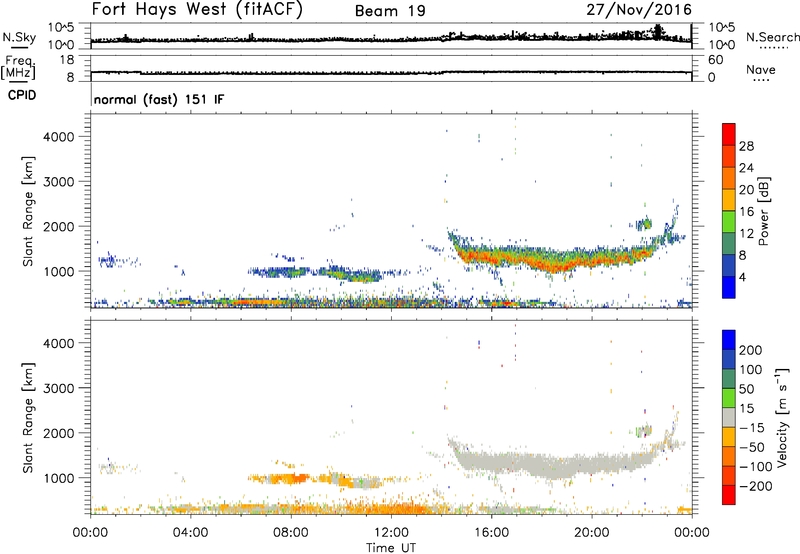Click the date '27/Nov/2016'
The width and height of the screenshot is (800, 554).
point(639,10)
